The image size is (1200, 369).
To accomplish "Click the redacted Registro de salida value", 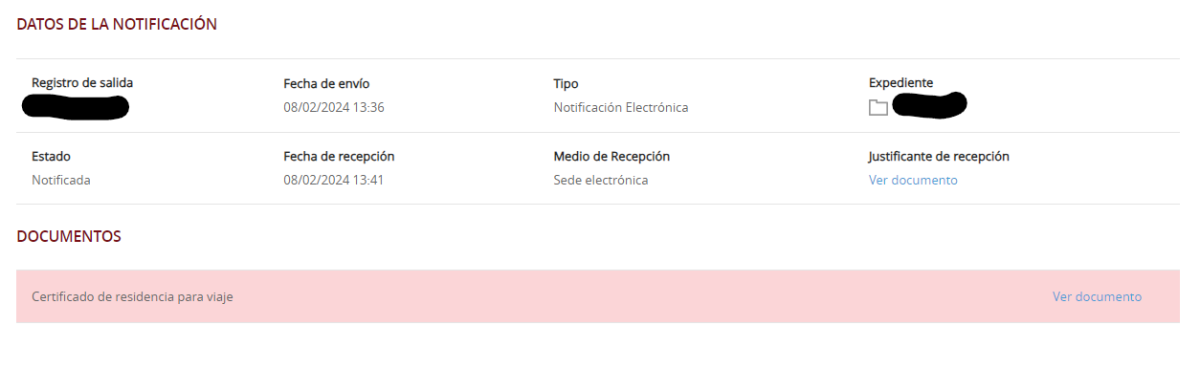I will tap(75, 106).
